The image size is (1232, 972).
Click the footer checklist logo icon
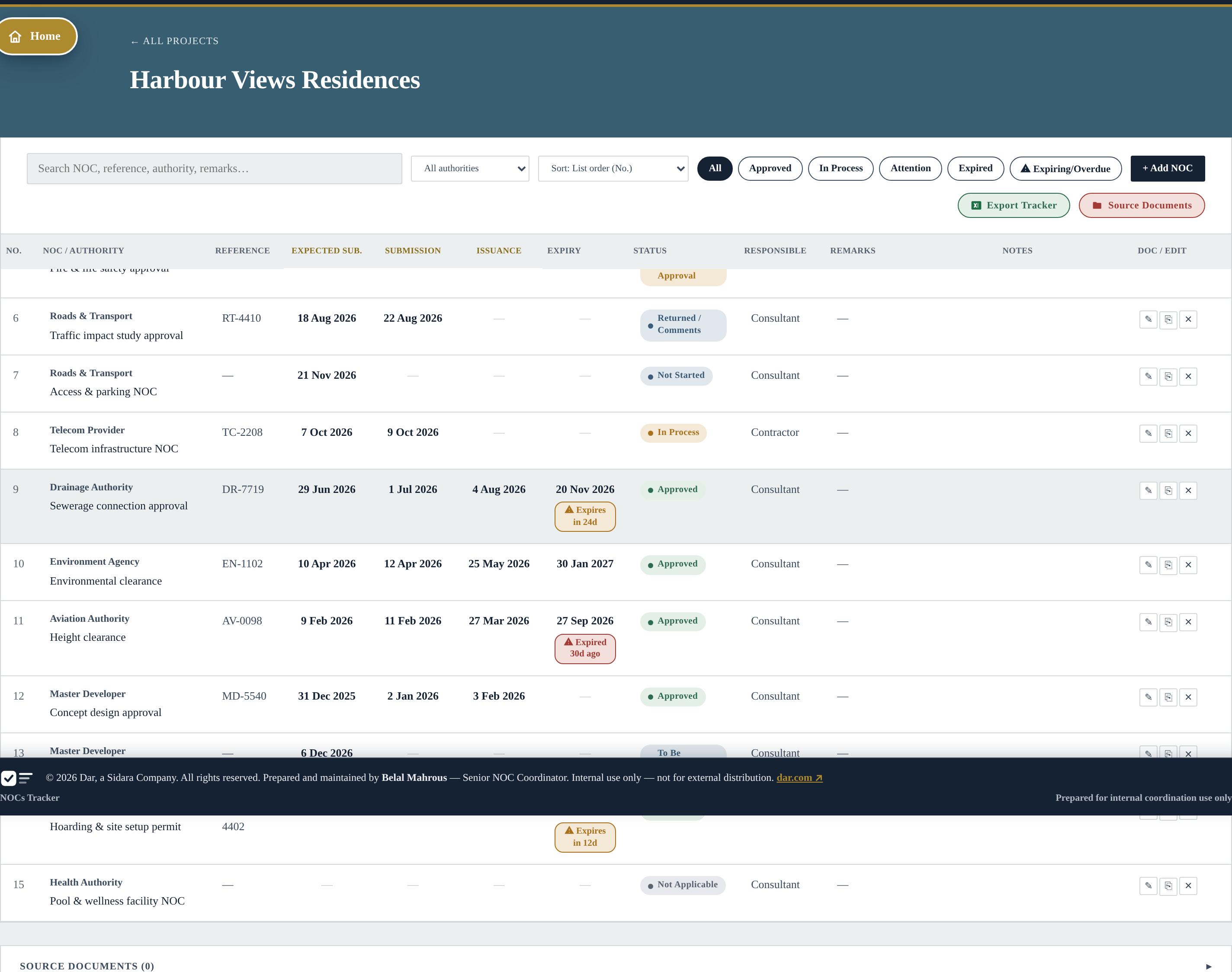tap(16, 778)
